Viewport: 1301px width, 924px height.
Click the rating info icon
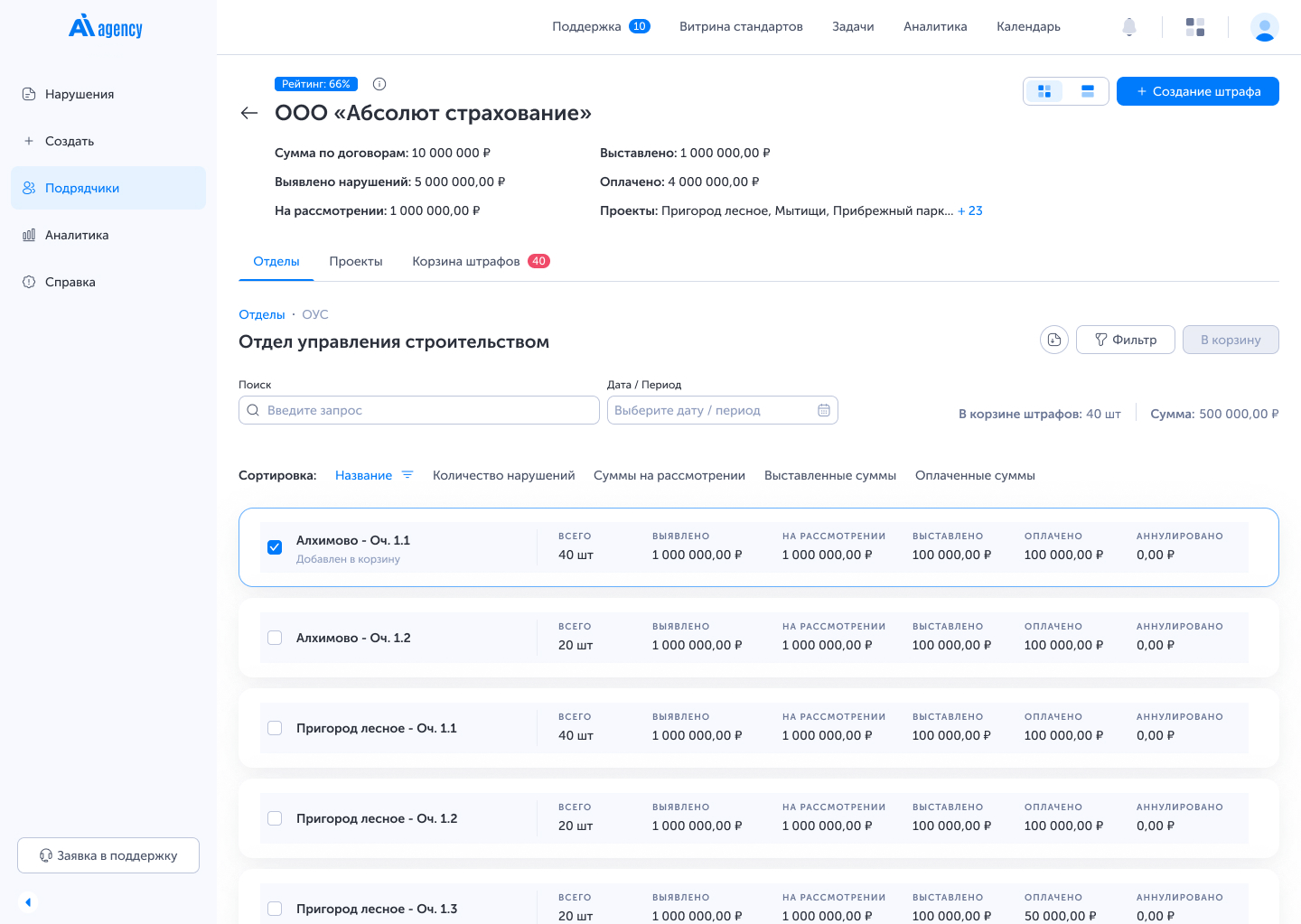[x=379, y=84]
